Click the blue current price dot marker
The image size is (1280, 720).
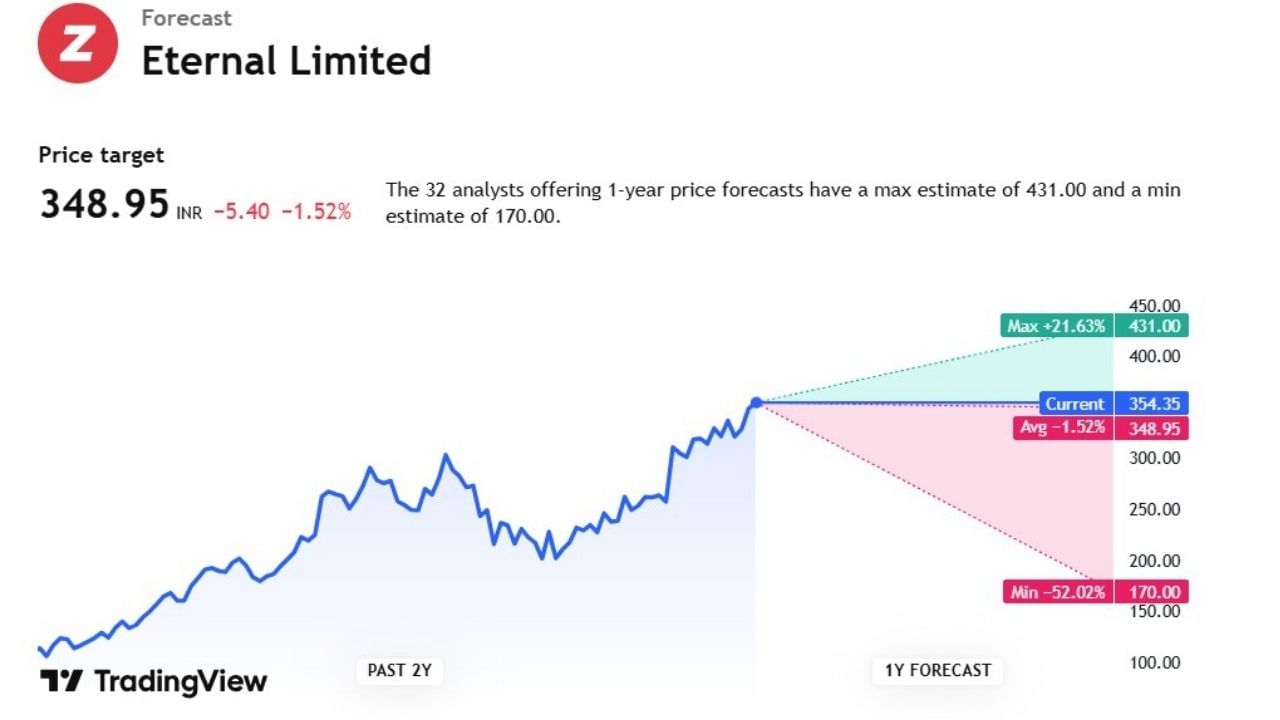(756, 402)
